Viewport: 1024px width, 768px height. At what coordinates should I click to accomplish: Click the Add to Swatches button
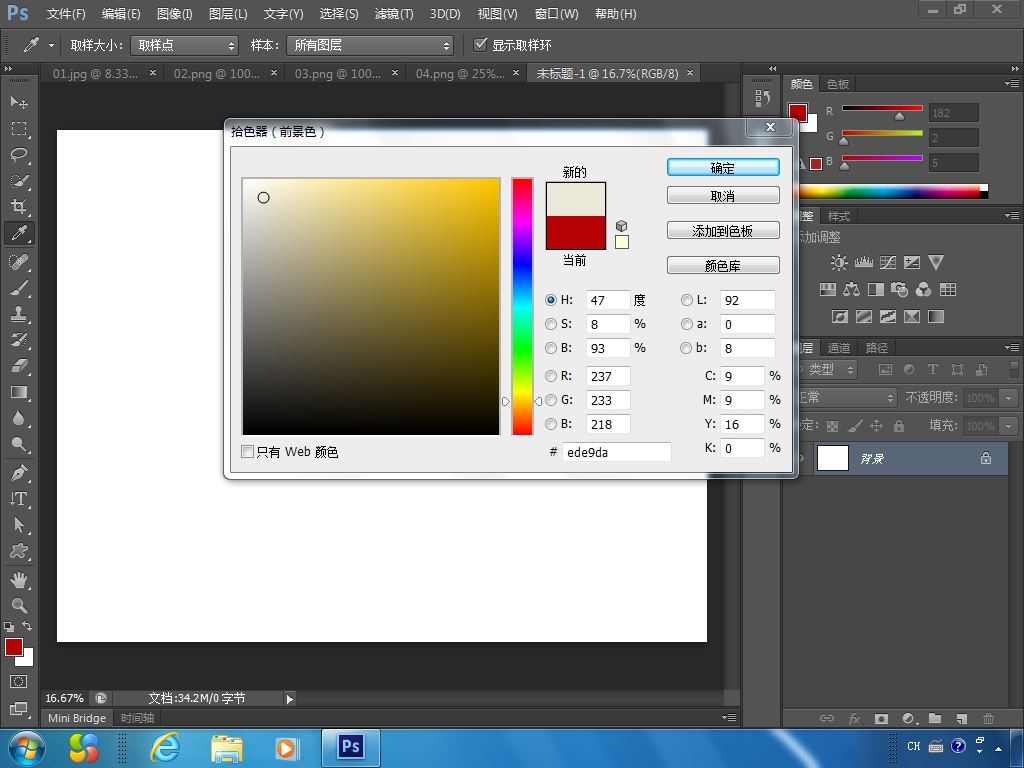[723, 231]
